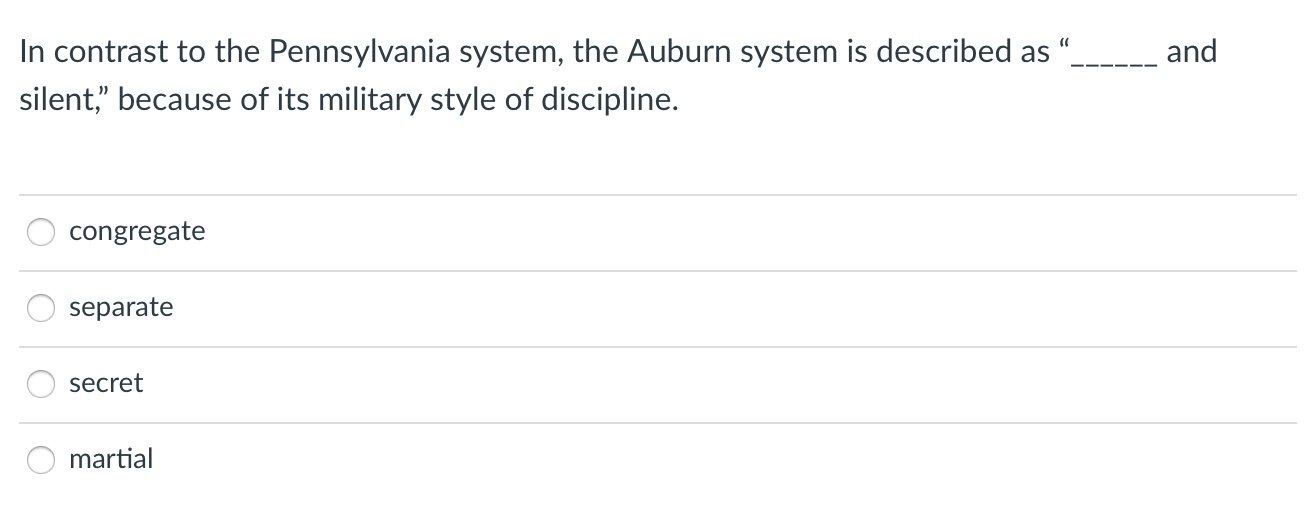Mark the secret option's radio circle
Image resolution: width=1312 pixels, height=518 pixels.
point(41,385)
